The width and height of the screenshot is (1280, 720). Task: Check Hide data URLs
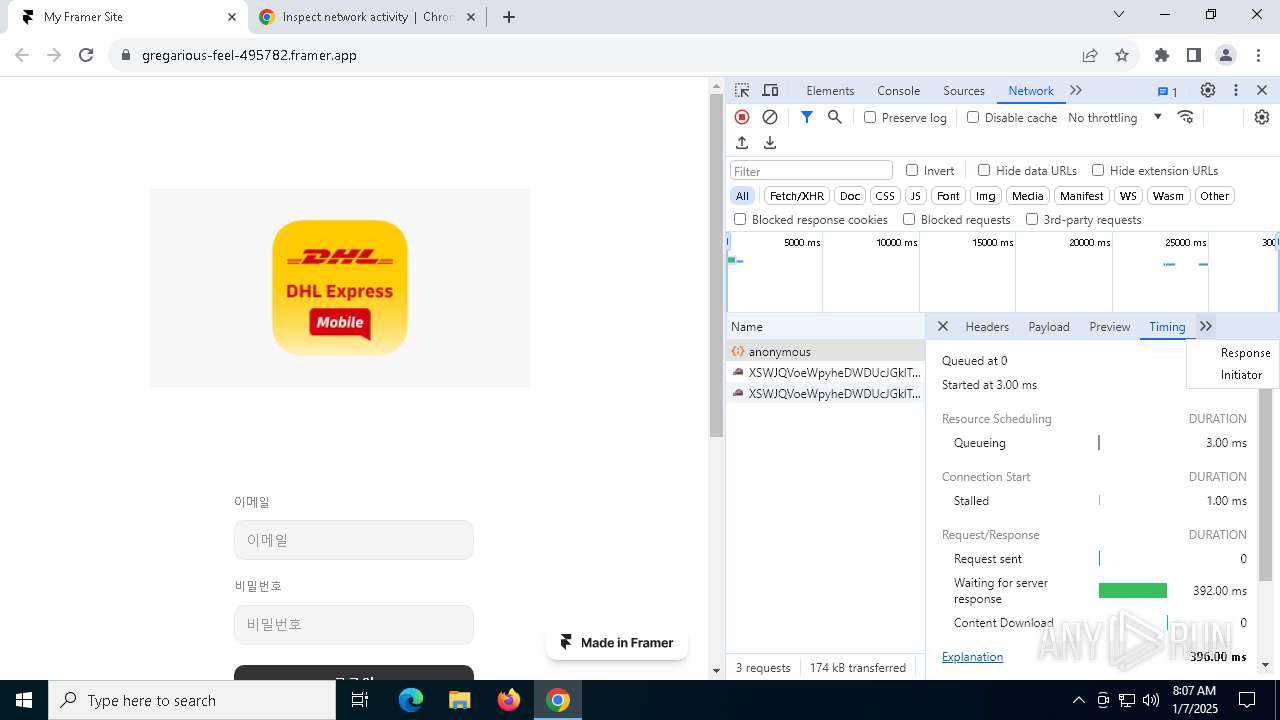coord(984,170)
